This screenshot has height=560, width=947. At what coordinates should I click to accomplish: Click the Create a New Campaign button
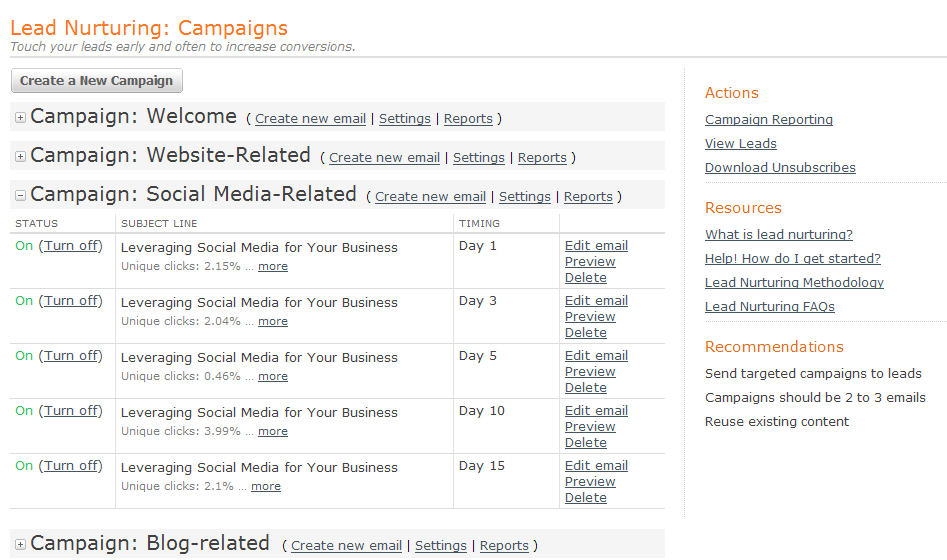(x=97, y=81)
